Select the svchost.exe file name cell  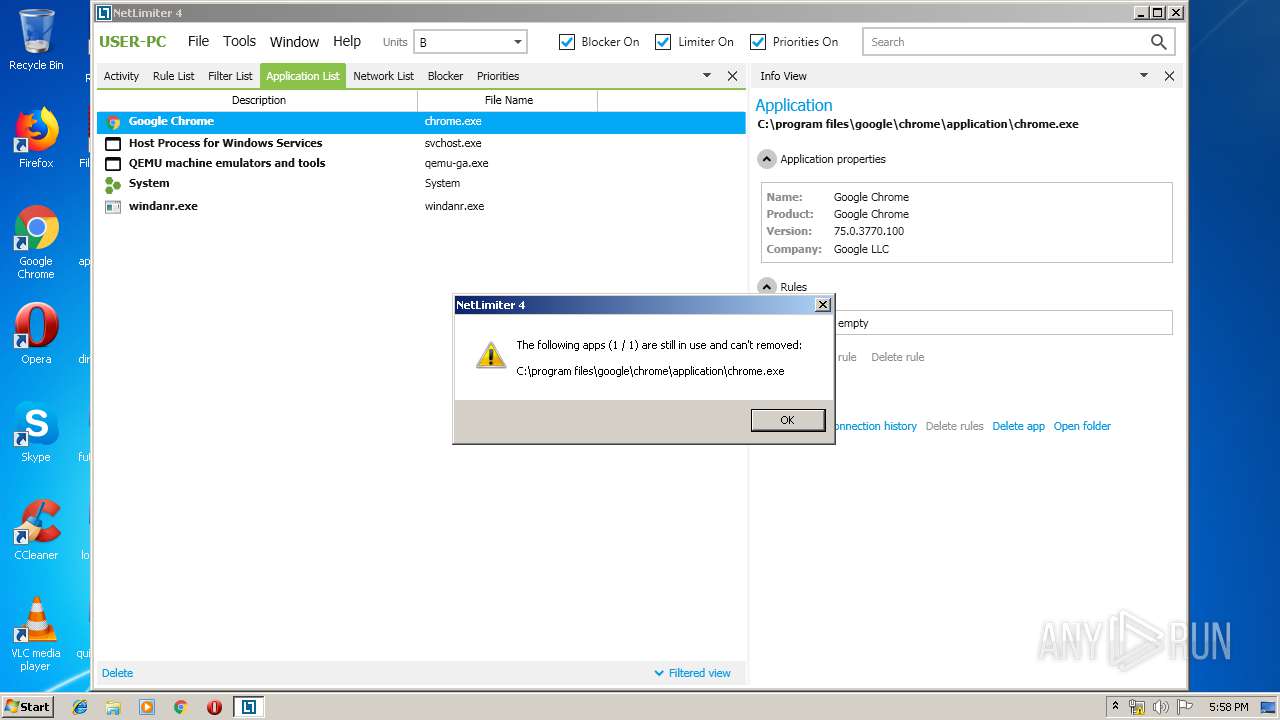pyautogui.click(x=453, y=143)
